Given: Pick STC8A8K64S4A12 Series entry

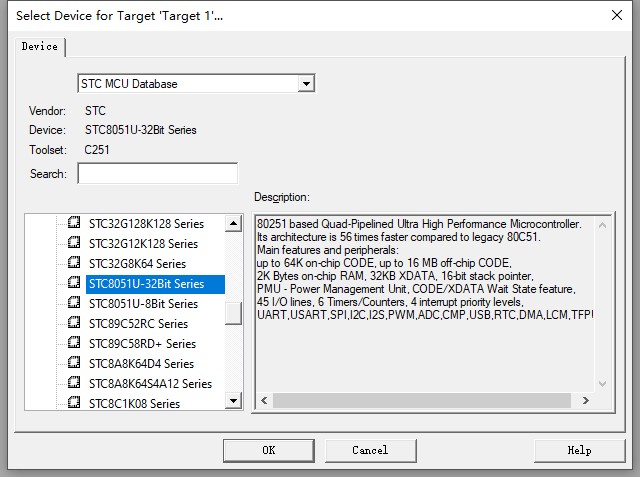Looking at the screenshot, I should [150, 384].
